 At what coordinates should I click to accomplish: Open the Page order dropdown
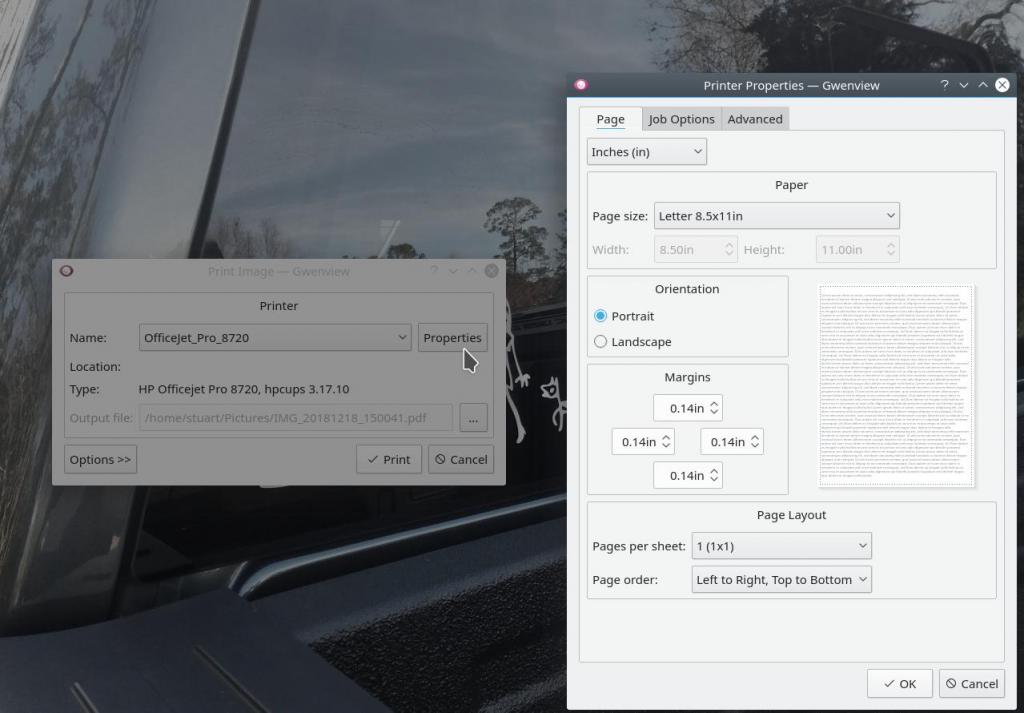pyautogui.click(x=781, y=580)
